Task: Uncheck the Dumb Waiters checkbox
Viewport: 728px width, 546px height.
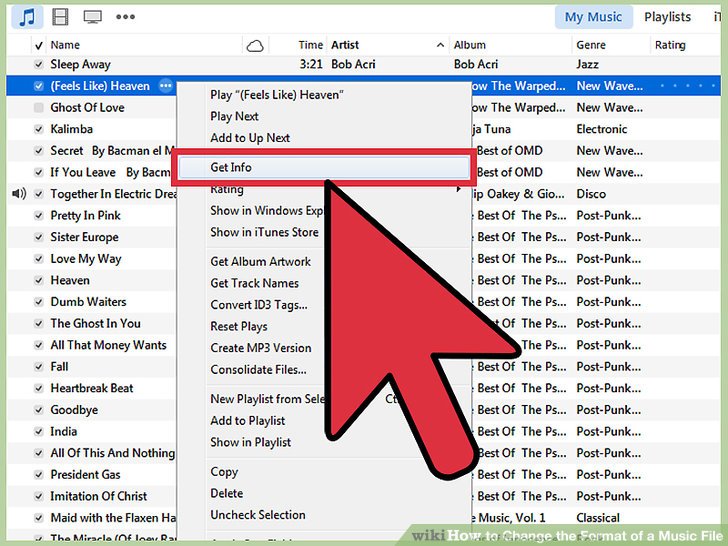Action: [x=39, y=302]
